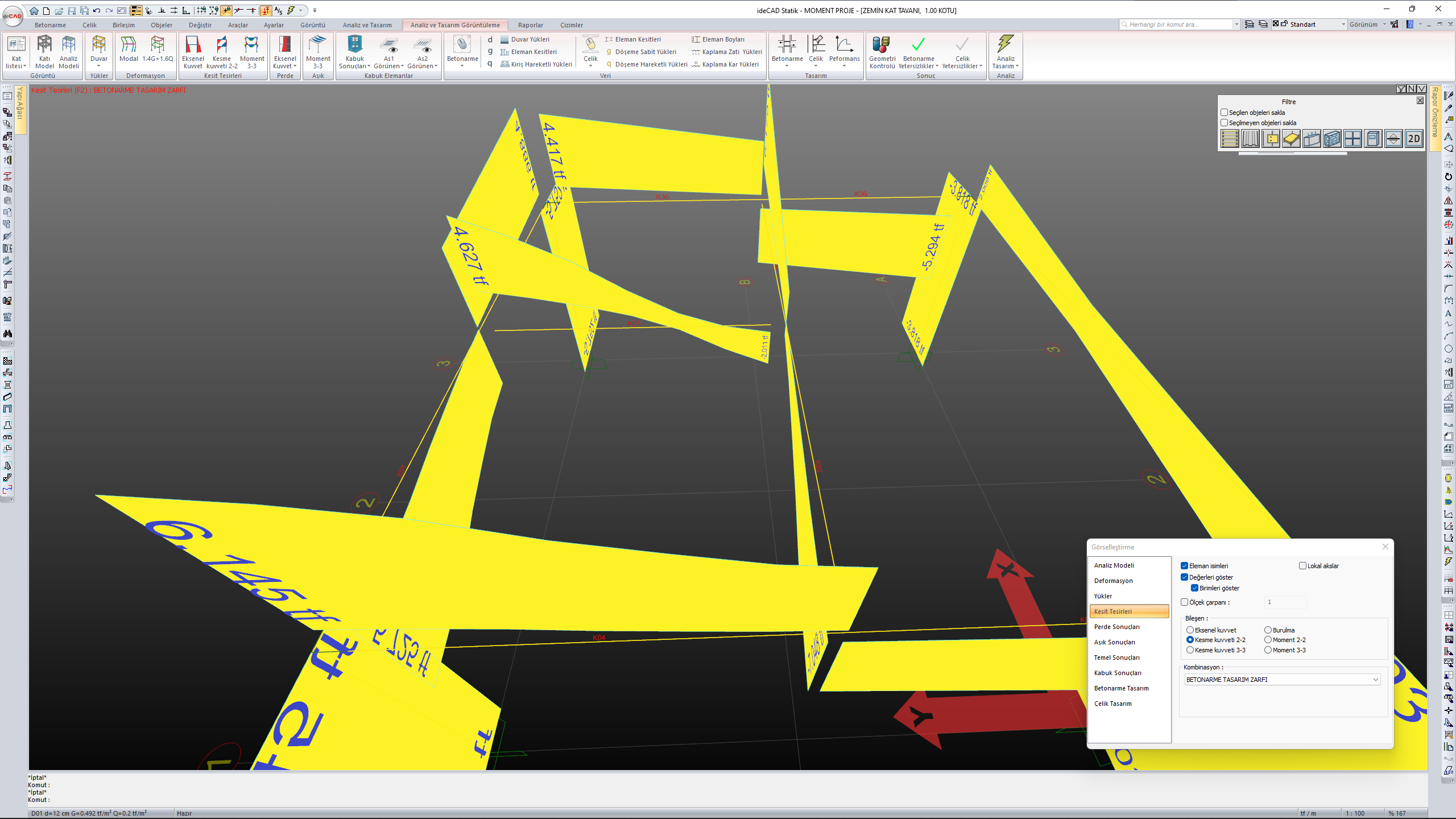The width and height of the screenshot is (1456, 819).
Task: Open Duvar Yükleri data
Action: [x=524, y=39]
